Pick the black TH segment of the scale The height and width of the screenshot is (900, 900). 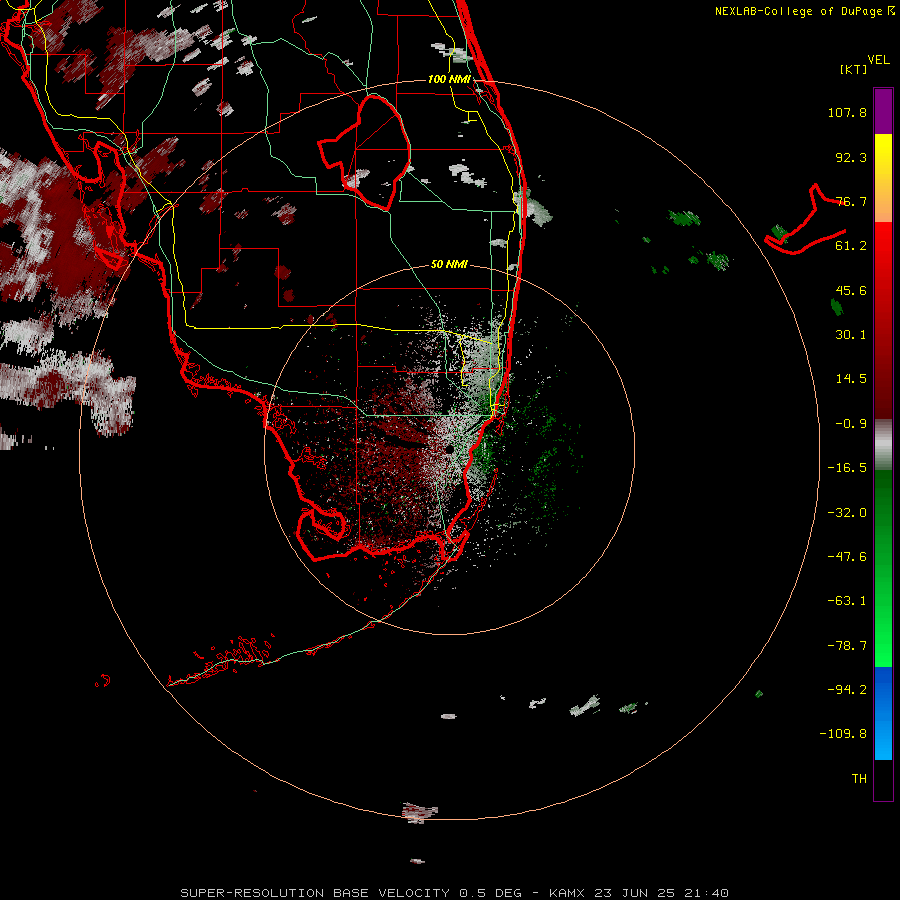click(x=883, y=779)
